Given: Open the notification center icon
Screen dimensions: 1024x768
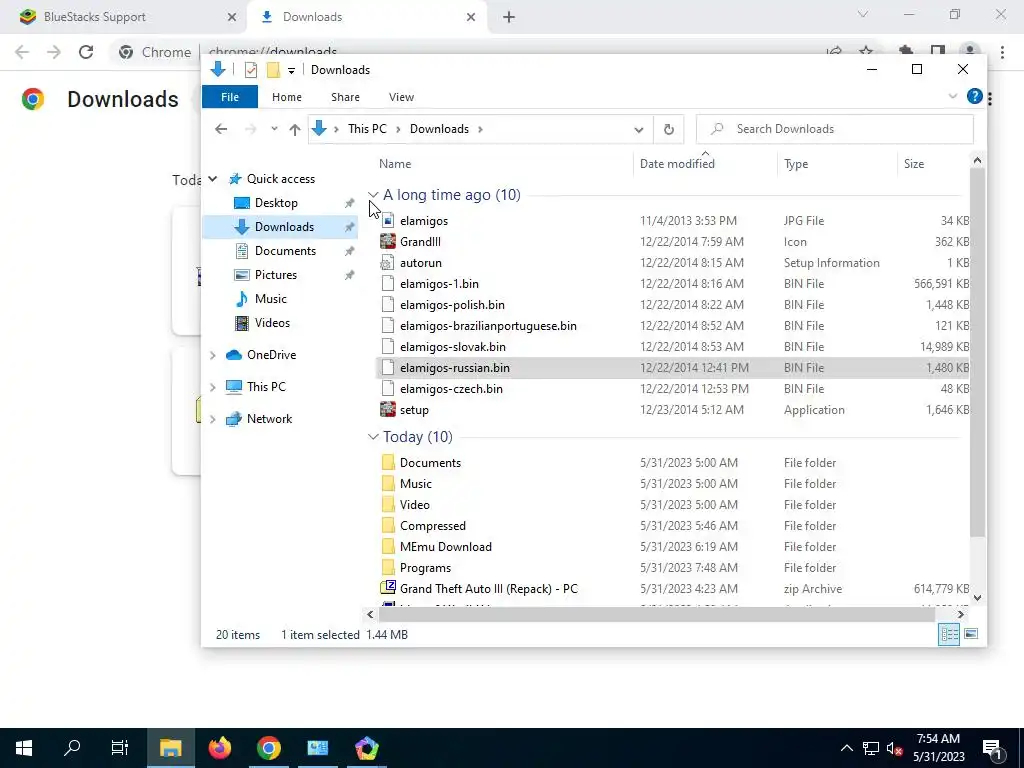Looking at the screenshot, I should click(992, 748).
